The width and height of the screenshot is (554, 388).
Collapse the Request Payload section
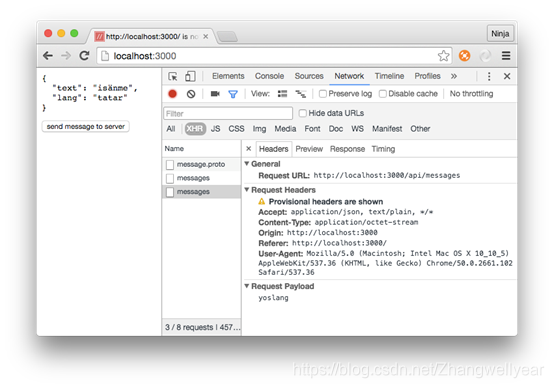click(x=247, y=286)
